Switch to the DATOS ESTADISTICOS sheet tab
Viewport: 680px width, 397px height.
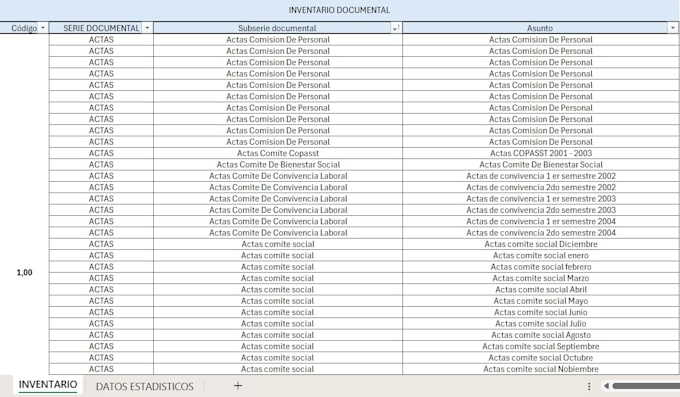point(144,386)
